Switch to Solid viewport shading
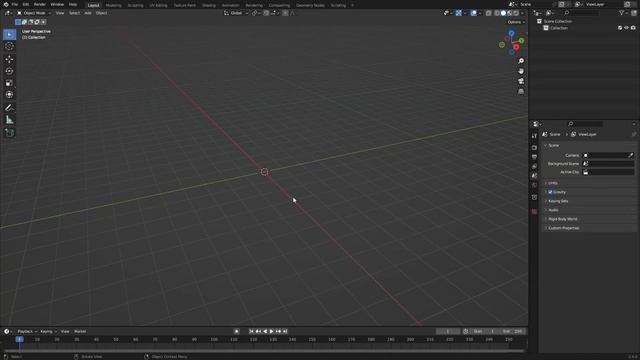Screen dimensions: 640x360 (503, 13)
